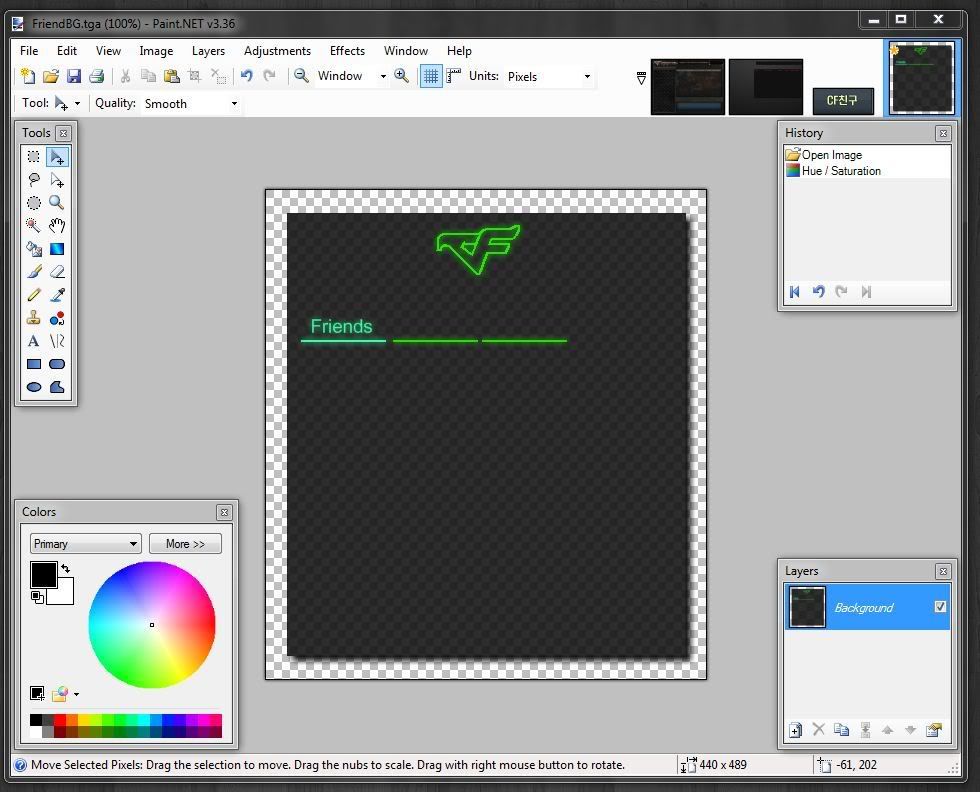980x792 pixels.
Task: Open the Primary color selector dropdown
Action: click(85, 543)
